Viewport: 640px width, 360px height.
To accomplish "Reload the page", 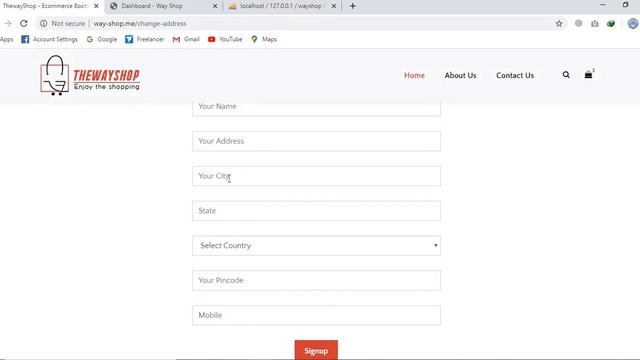I will (24, 24).
